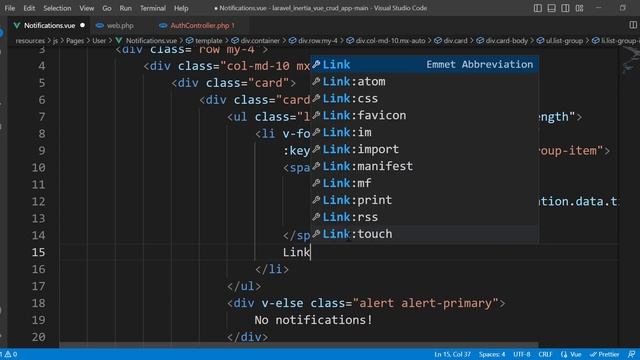Select the Link:css suggestion
The height and width of the screenshot is (360, 640).
click(424, 98)
